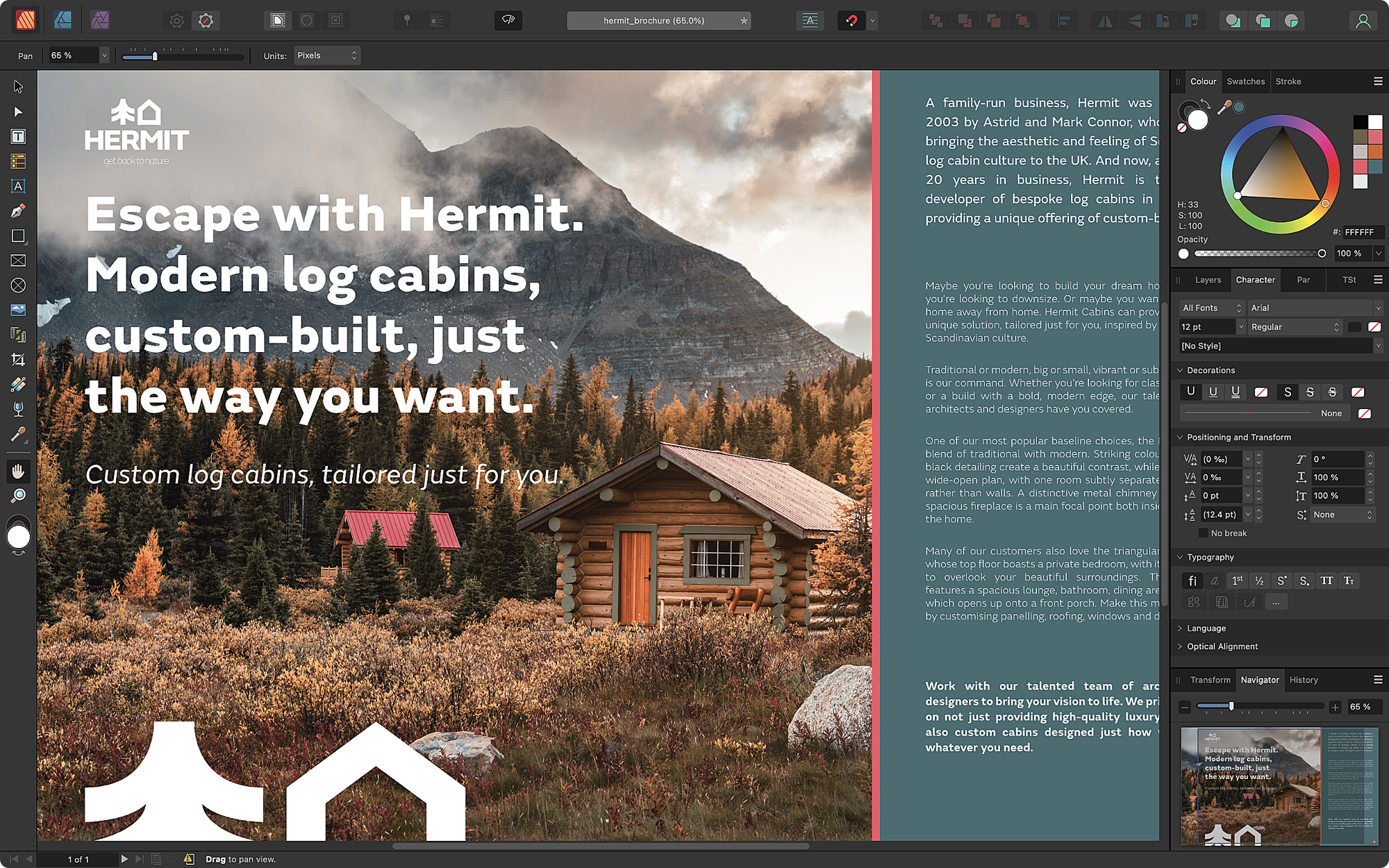Image resolution: width=1389 pixels, height=868 pixels.
Task: Click the Node tool icon
Action: [x=17, y=111]
